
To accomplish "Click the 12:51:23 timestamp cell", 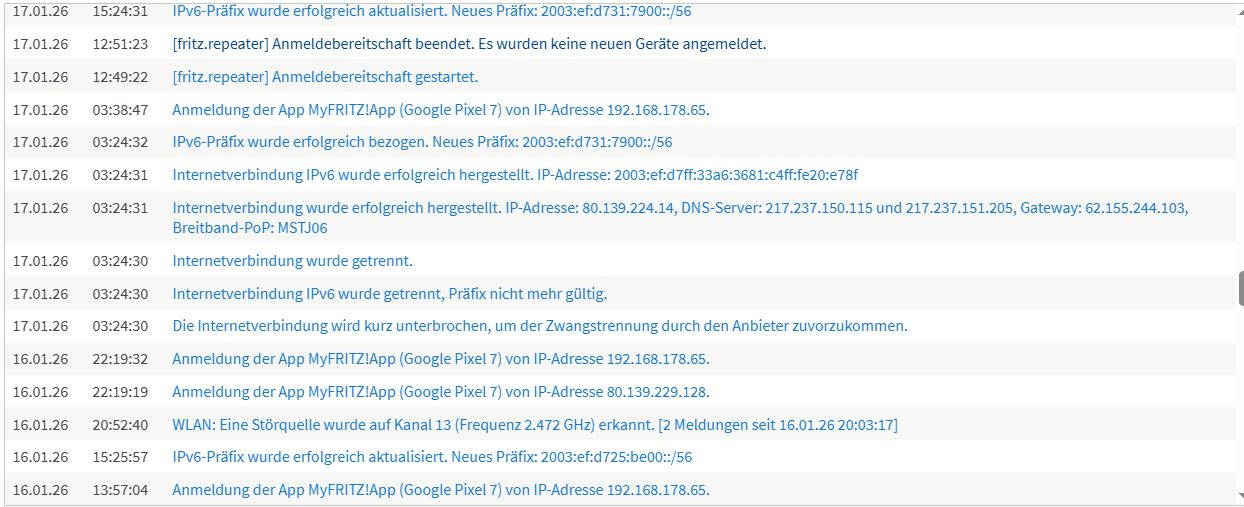I will (120, 44).
